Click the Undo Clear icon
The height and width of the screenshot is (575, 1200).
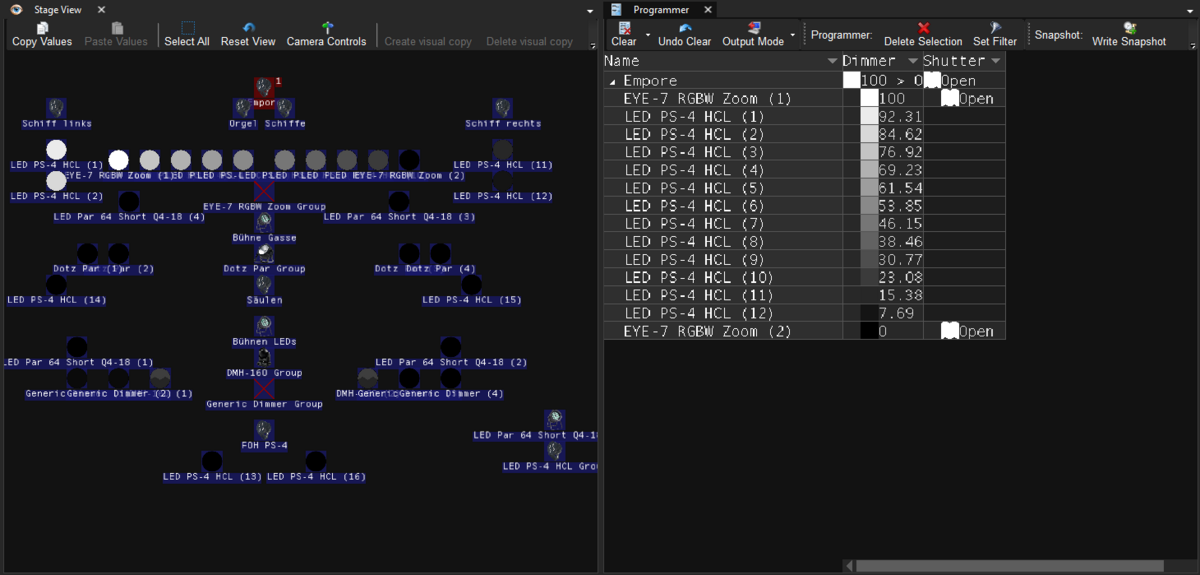(685, 28)
